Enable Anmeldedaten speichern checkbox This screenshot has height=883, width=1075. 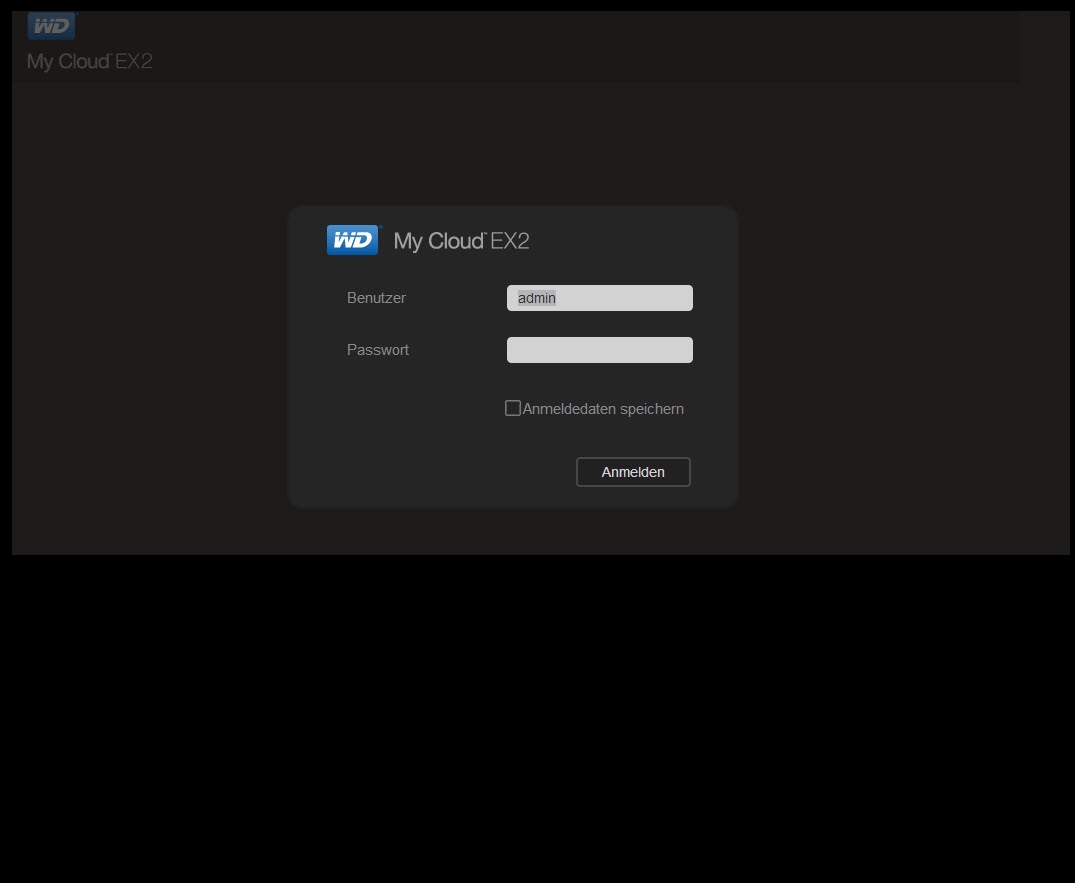[x=512, y=409]
